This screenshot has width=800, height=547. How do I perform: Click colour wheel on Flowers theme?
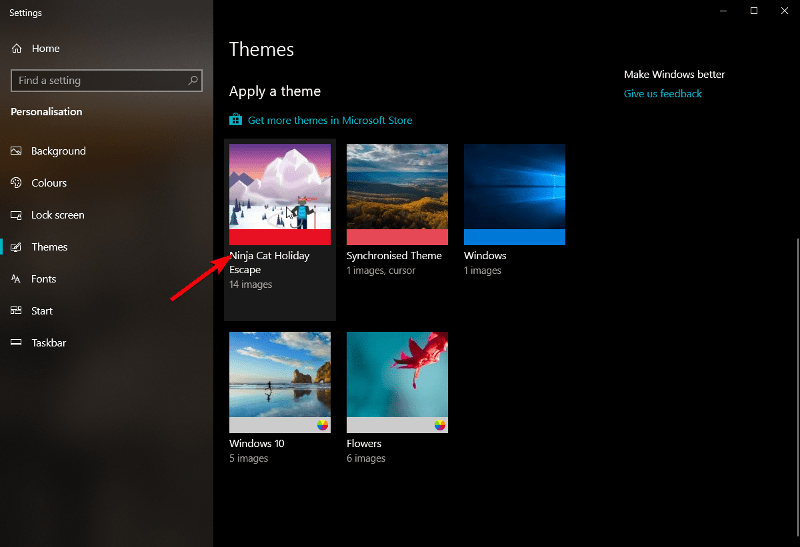point(440,425)
